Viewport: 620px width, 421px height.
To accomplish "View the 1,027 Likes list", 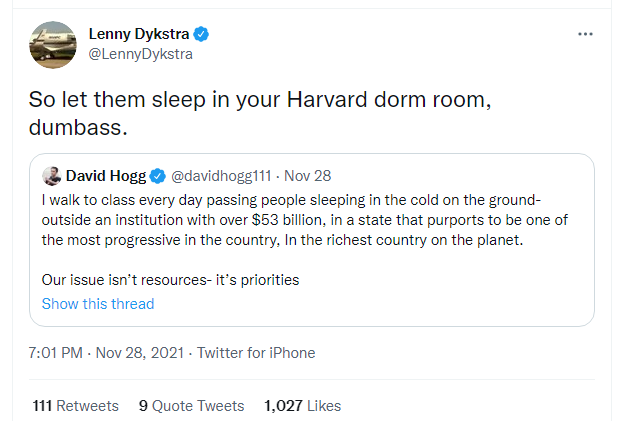I will 302,406.
